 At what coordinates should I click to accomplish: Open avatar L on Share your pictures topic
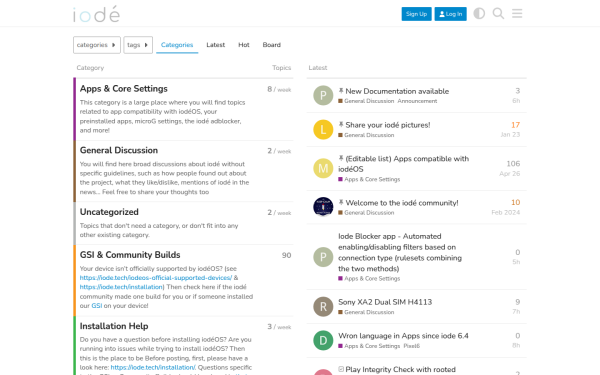[x=323, y=129]
